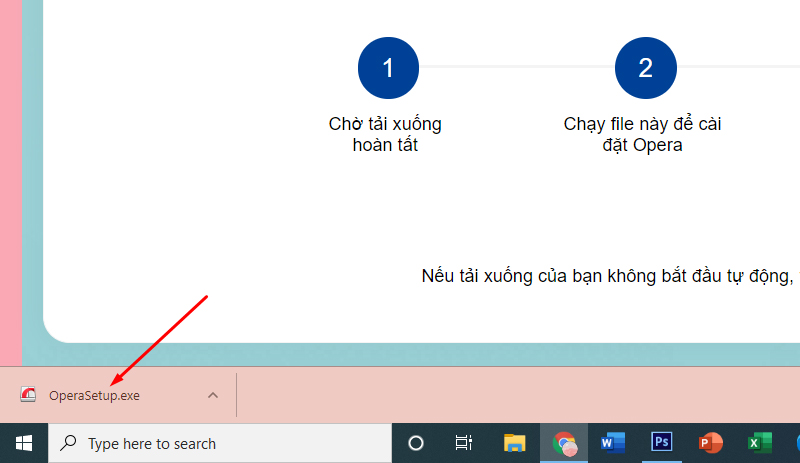800x463 pixels.
Task: Expand the OperaSetup.exe download options chevron
Action: 212,395
